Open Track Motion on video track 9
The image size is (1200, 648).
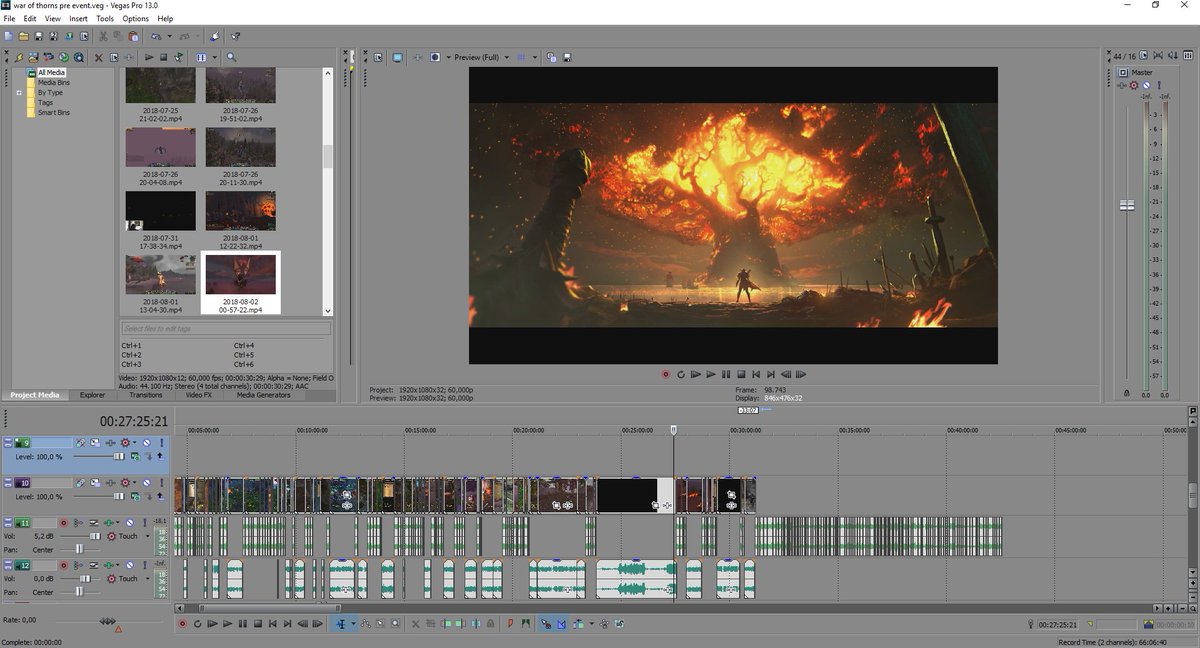pyautogui.click(x=95, y=442)
